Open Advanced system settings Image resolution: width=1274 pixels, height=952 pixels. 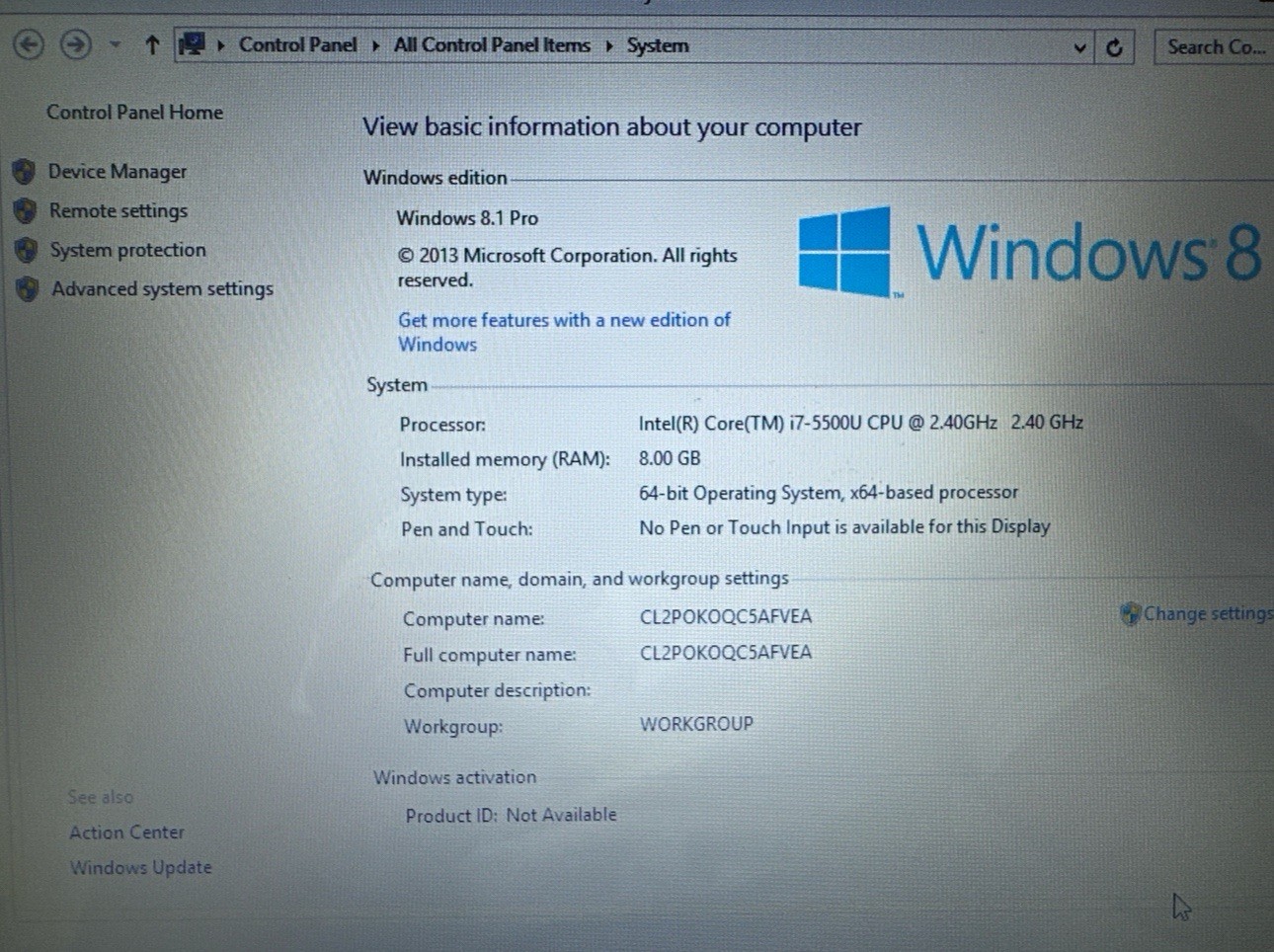point(163,288)
